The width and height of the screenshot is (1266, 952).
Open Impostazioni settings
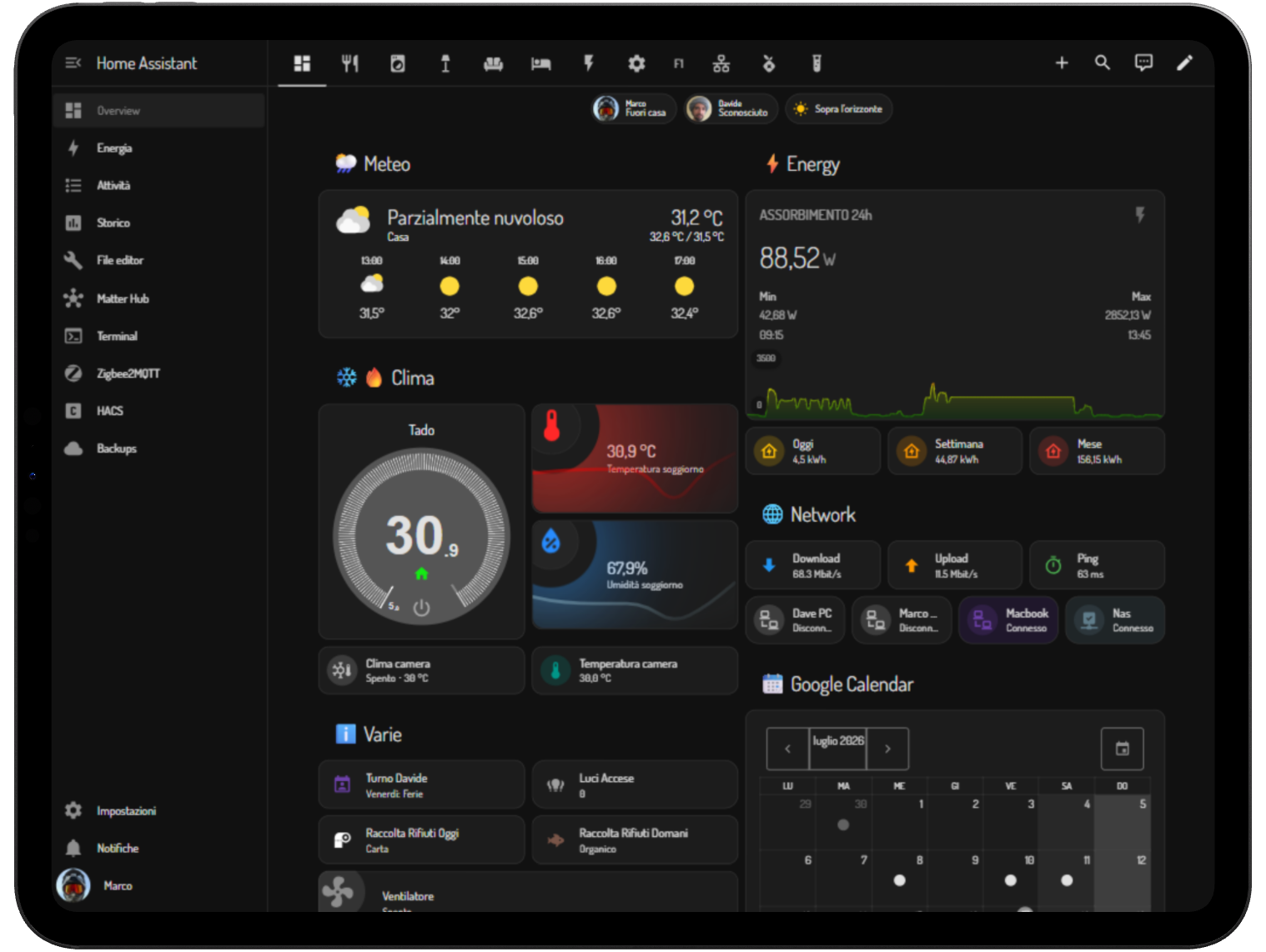click(158, 810)
